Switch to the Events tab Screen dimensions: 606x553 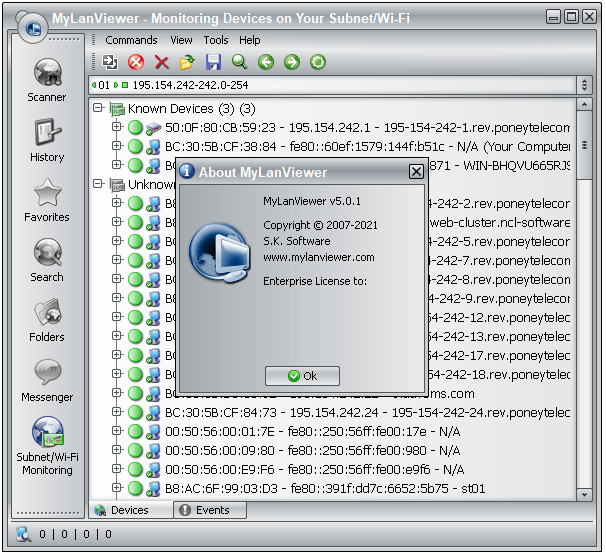click(x=210, y=510)
